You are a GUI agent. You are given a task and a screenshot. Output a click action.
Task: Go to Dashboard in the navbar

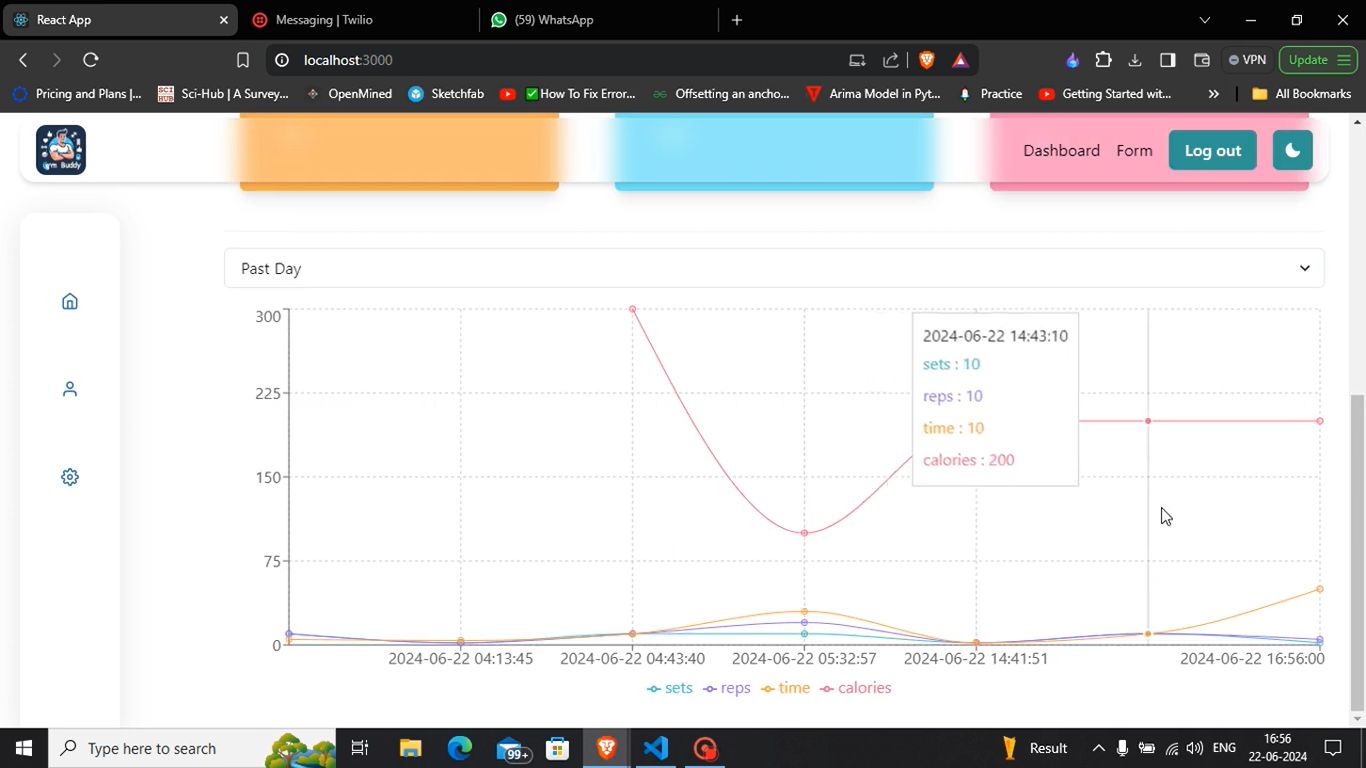click(x=1061, y=150)
